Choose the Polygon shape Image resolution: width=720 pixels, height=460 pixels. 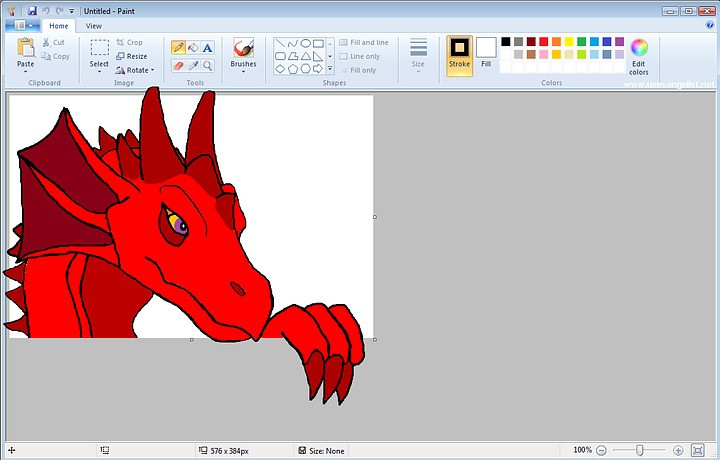pos(292,56)
